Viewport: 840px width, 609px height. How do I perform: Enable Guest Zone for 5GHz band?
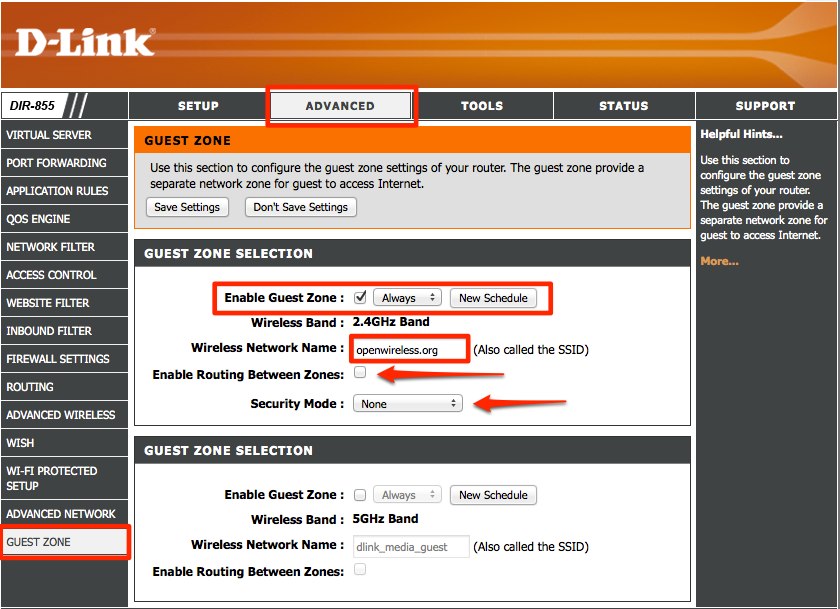point(360,494)
